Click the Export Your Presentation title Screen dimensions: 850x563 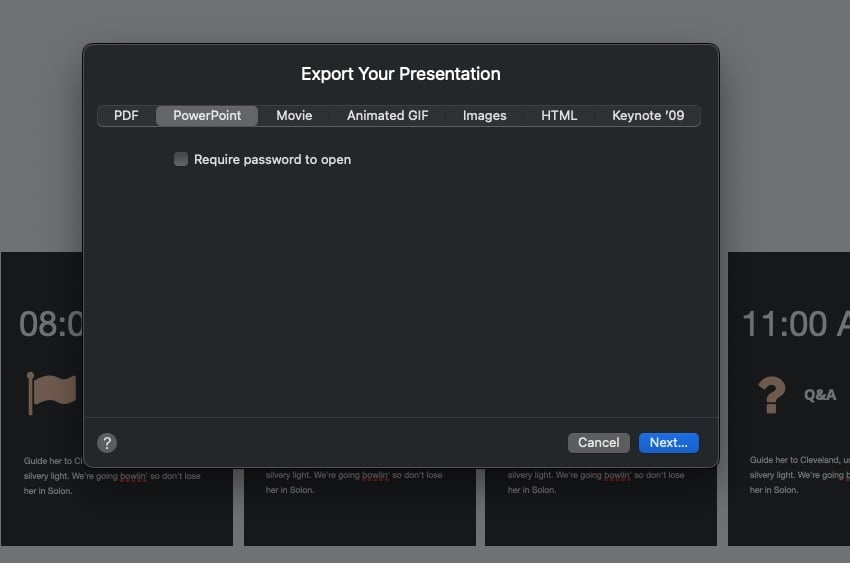pos(400,74)
